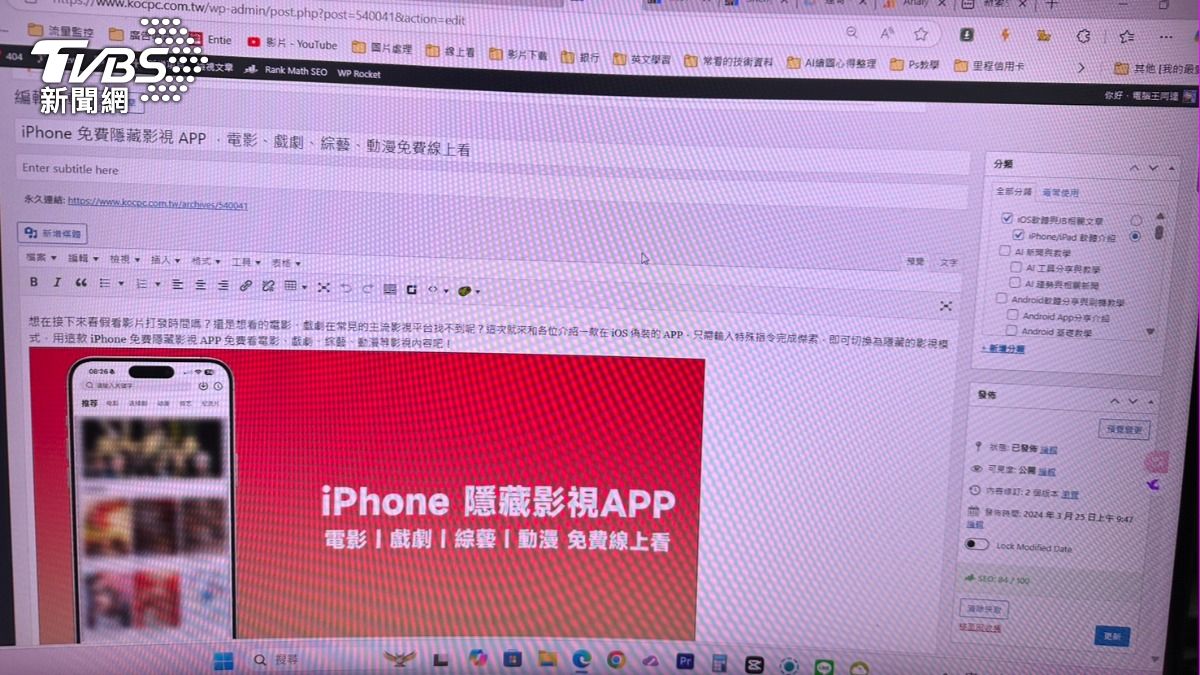Viewport: 1200px width, 675px height.
Task: Open Adobe Premiere Pro from the taskbar
Action: pyautogui.click(x=686, y=661)
